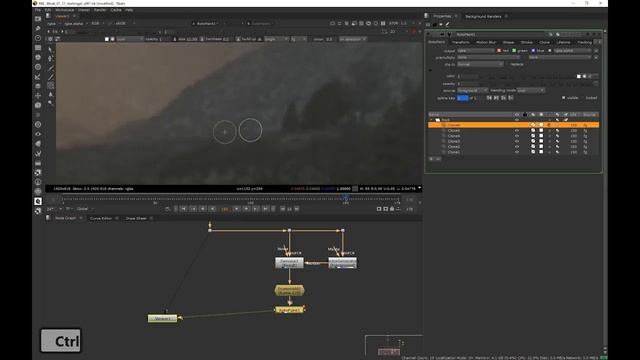The image size is (640, 360).
Task: Select the Clone tool in viewer toolbar
Action: coord(51,86)
